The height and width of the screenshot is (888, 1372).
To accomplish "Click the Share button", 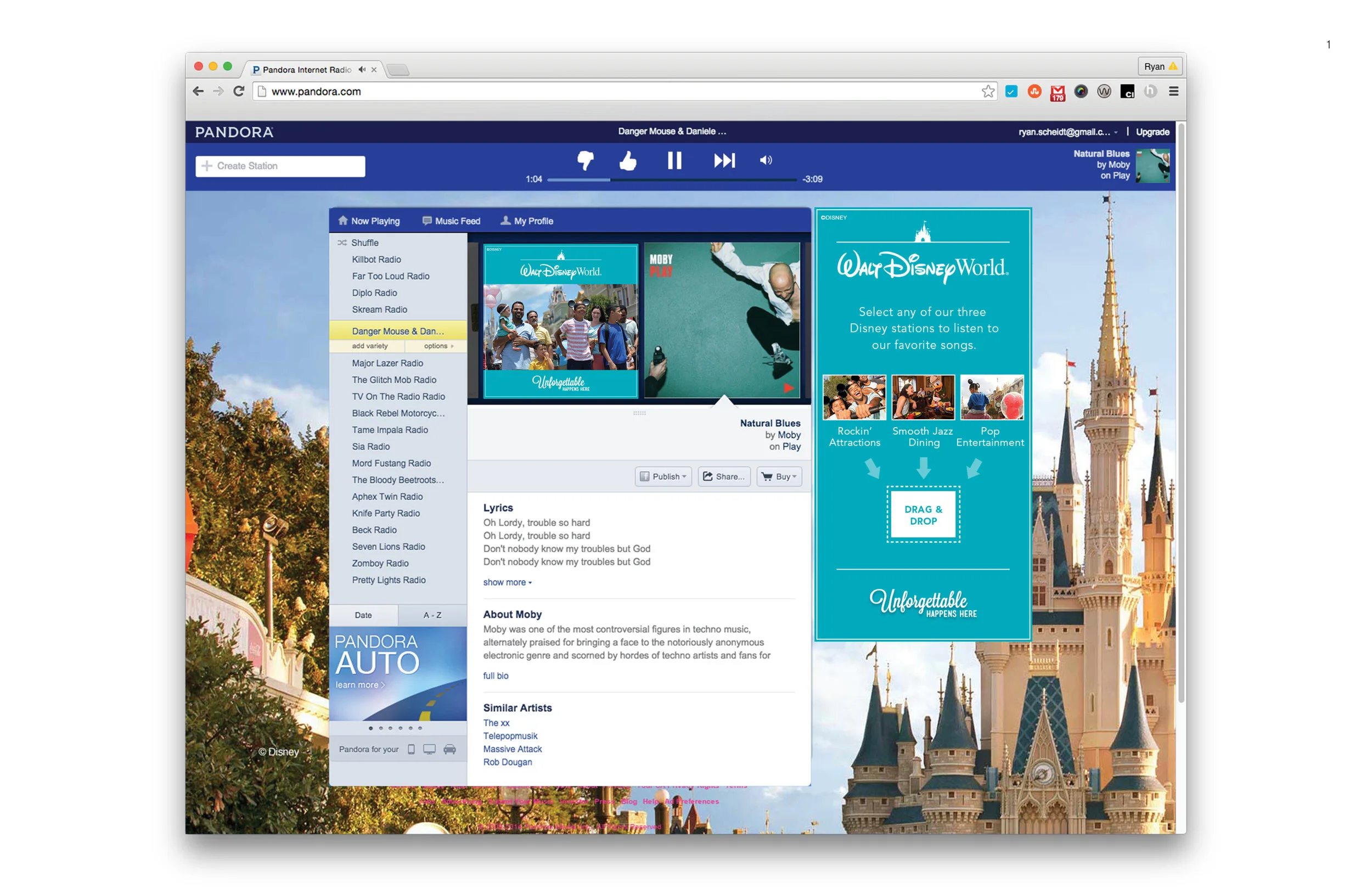I will pyautogui.click(x=724, y=476).
